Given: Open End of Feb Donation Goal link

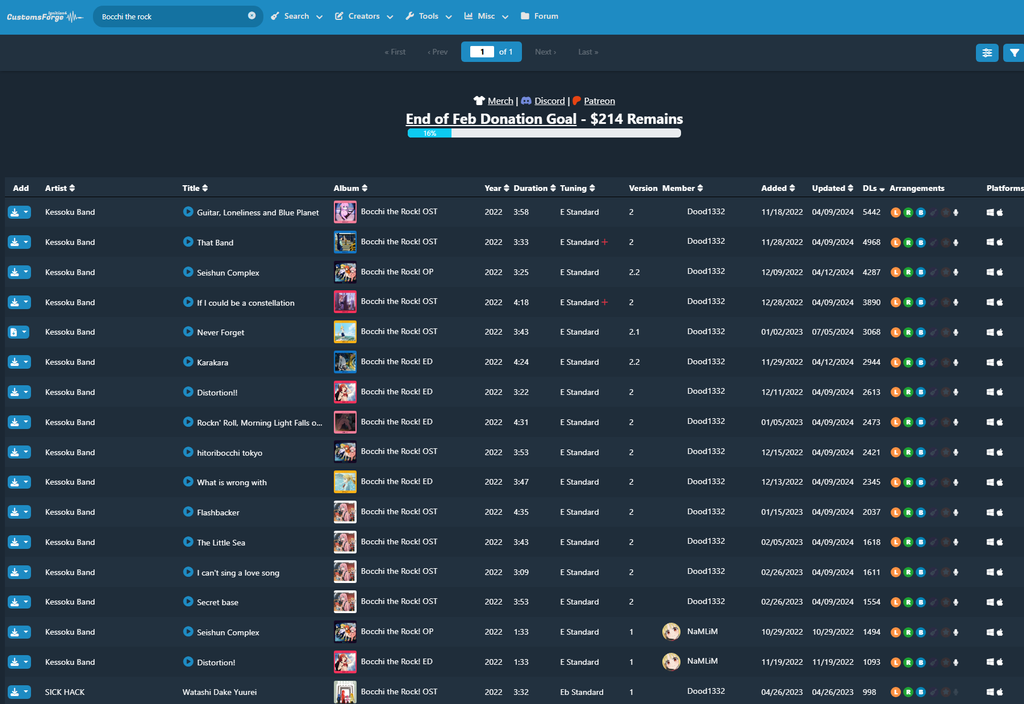Looking at the screenshot, I should (491, 119).
